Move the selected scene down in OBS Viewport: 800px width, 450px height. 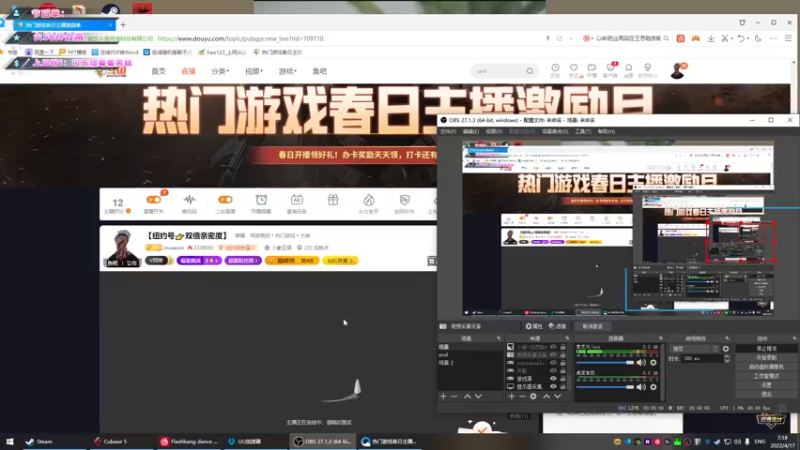[478, 396]
